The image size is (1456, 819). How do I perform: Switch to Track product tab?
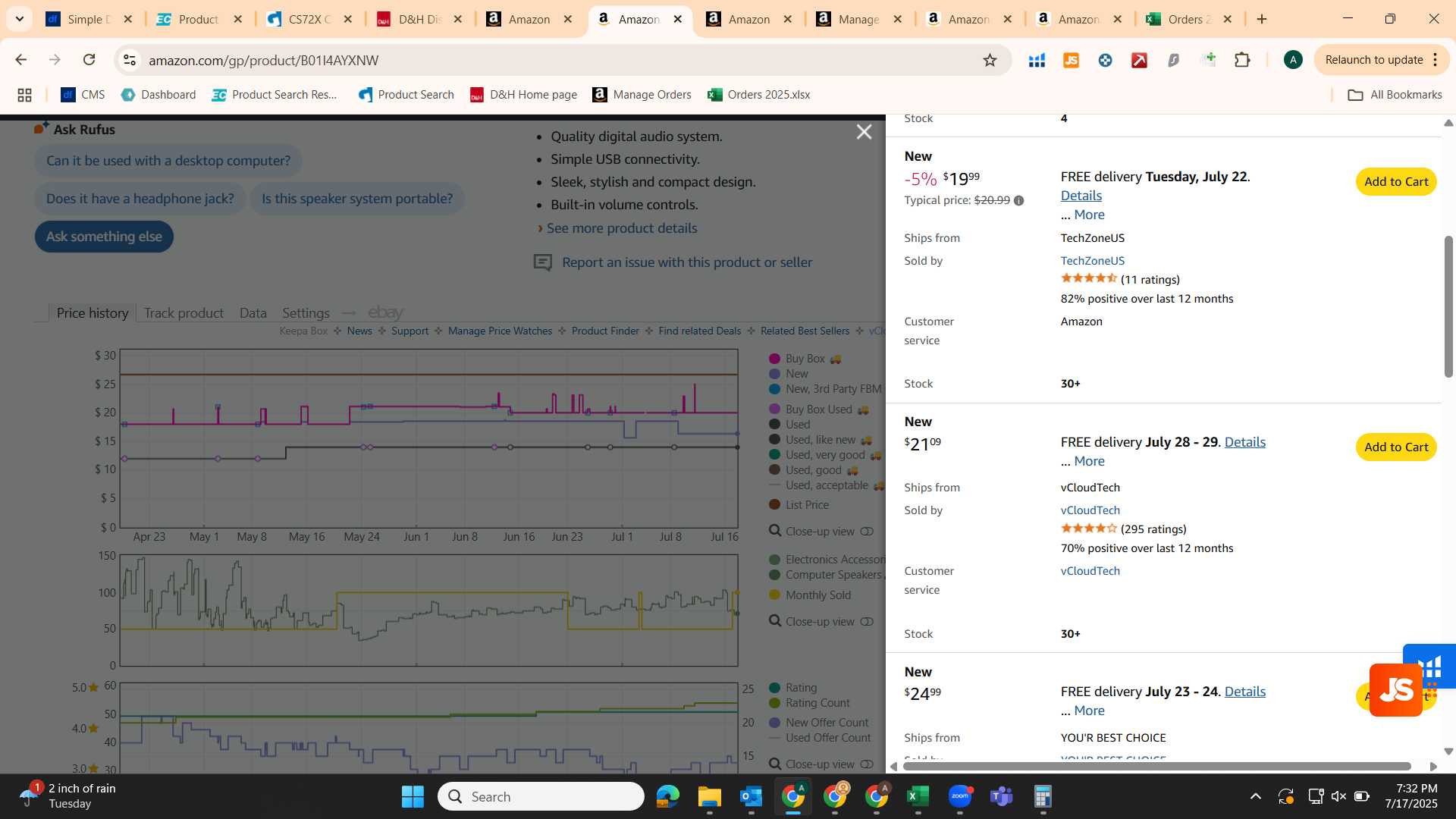click(x=184, y=313)
